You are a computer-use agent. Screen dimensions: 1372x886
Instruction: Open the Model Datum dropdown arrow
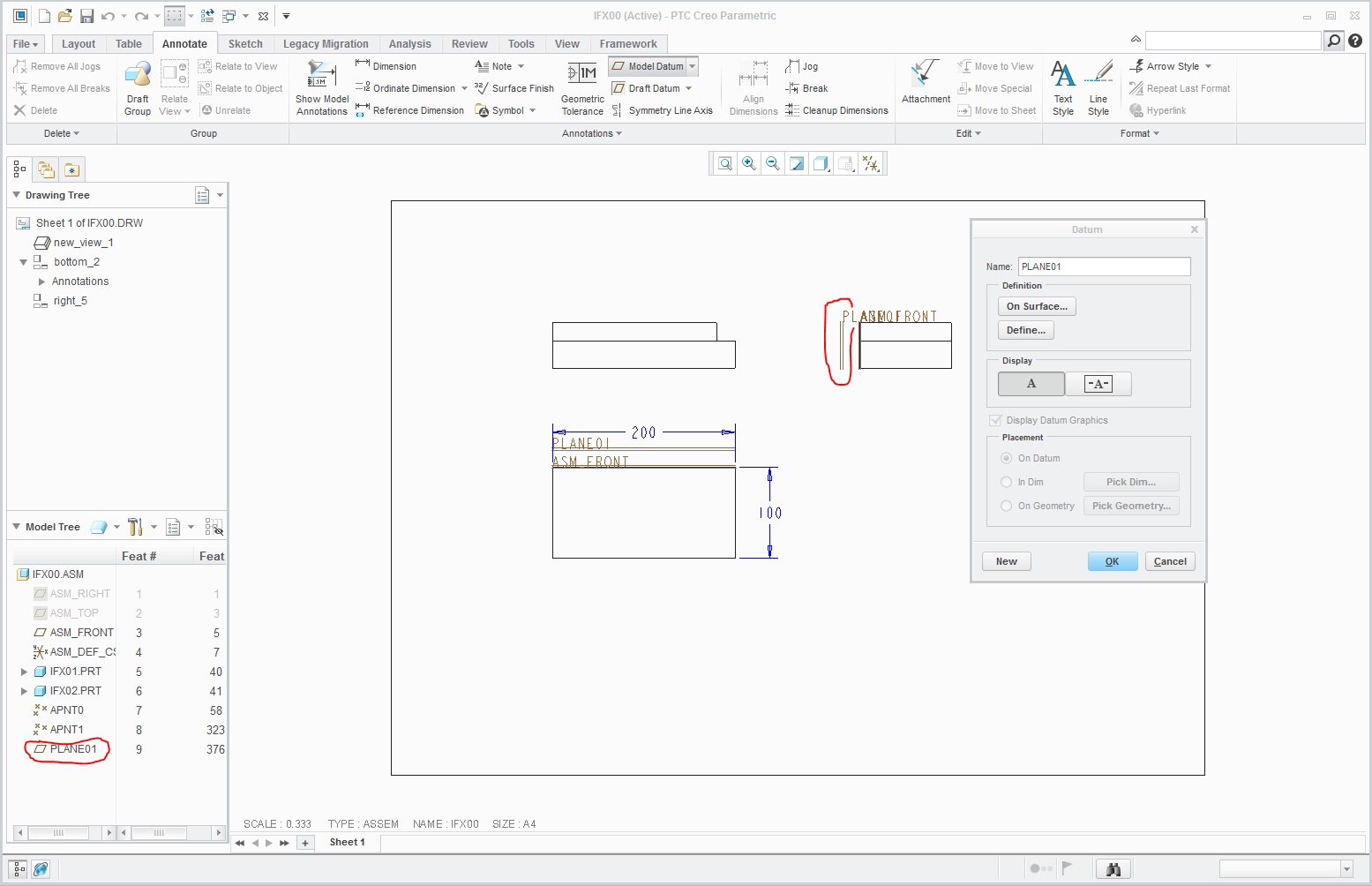point(693,66)
